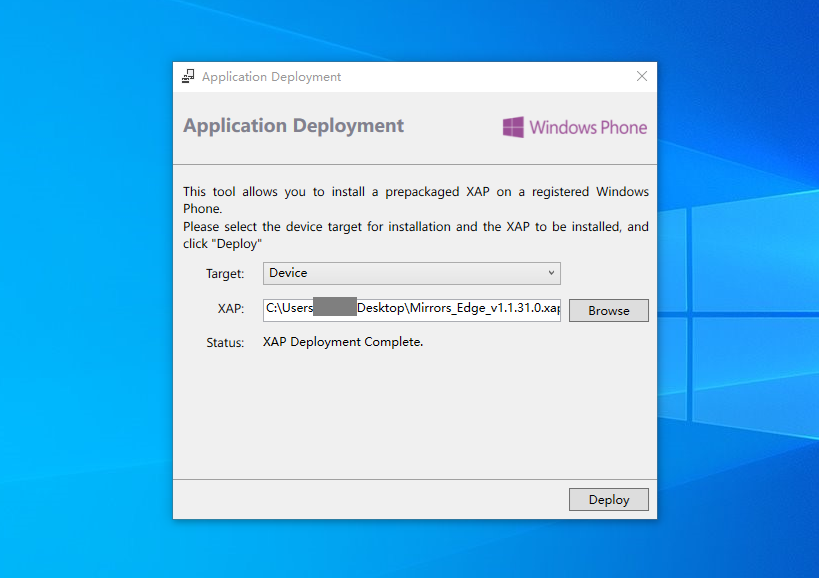
Task: Click the purple Windows Phone text
Action: coord(588,127)
